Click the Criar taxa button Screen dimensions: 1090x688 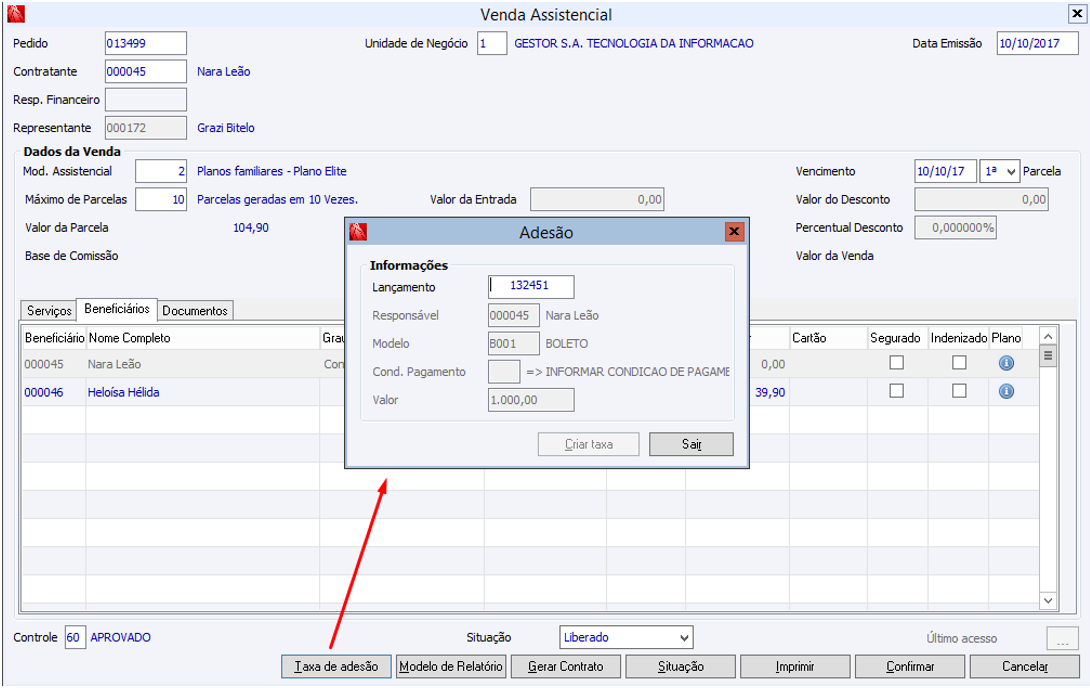click(x=589, y=444)
